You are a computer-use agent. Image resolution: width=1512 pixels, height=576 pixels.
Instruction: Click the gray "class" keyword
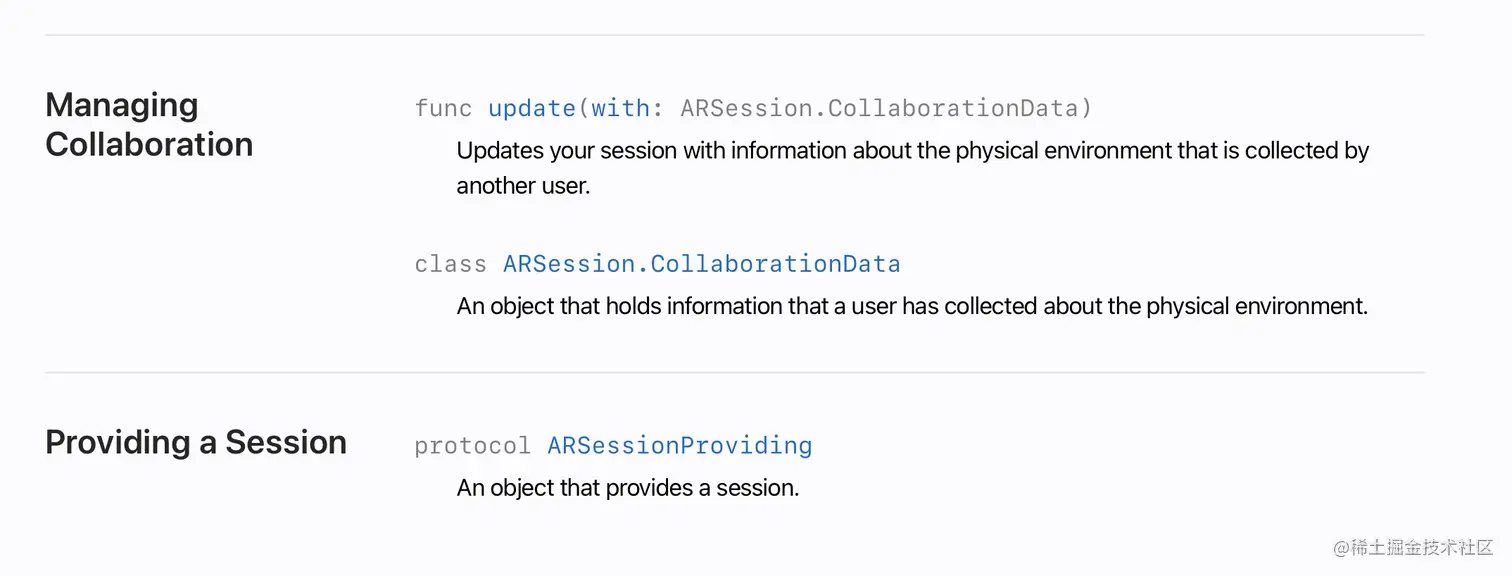click(x=450, y=264)
